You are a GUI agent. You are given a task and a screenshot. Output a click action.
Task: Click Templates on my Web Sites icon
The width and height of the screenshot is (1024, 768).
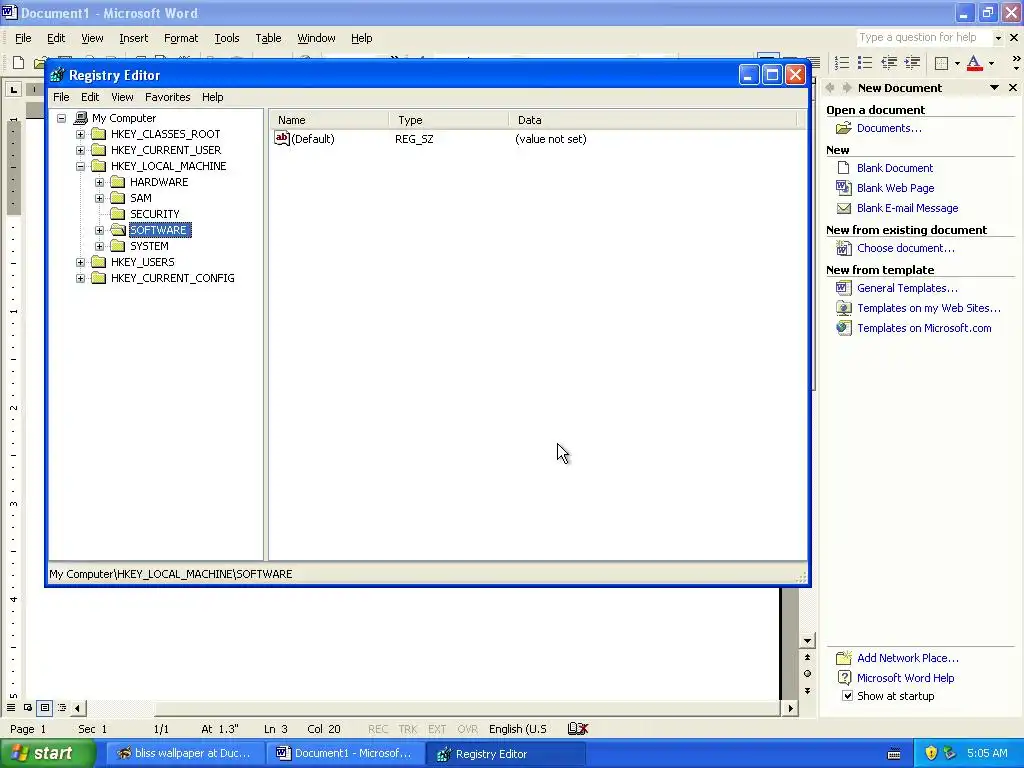coord(844,308)
